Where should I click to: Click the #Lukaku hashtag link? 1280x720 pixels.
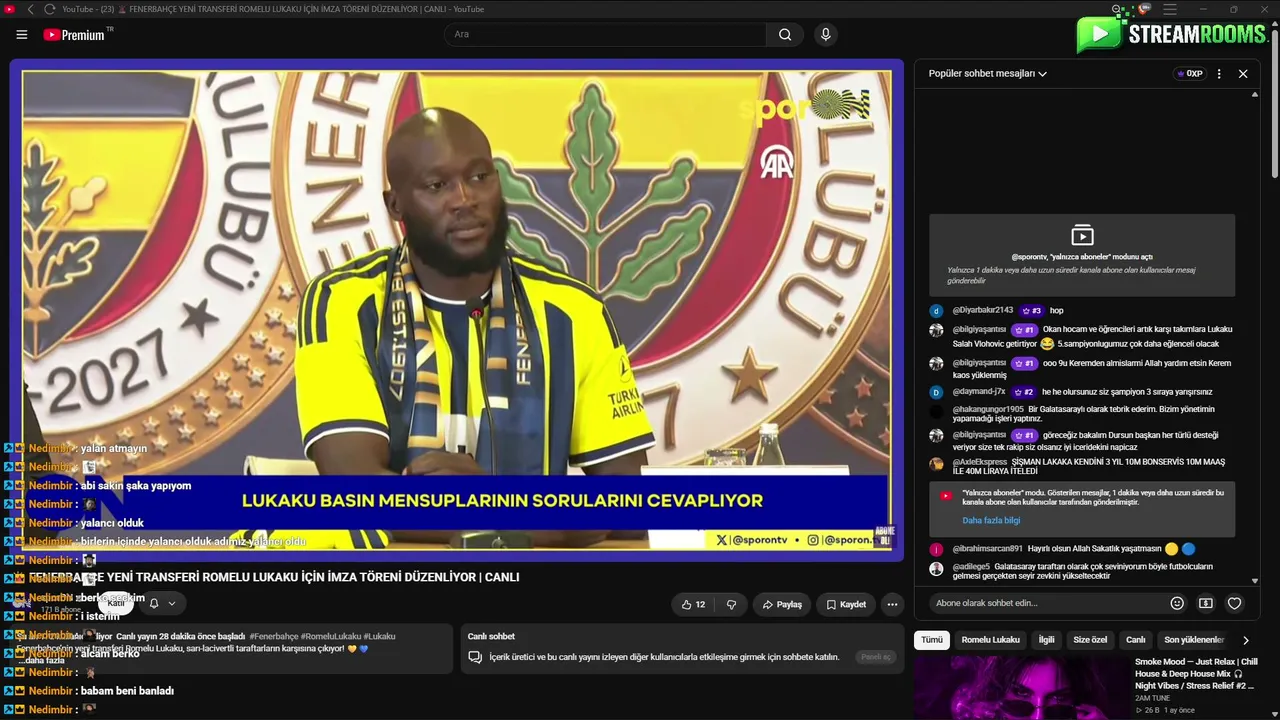(x=379, y=637)
